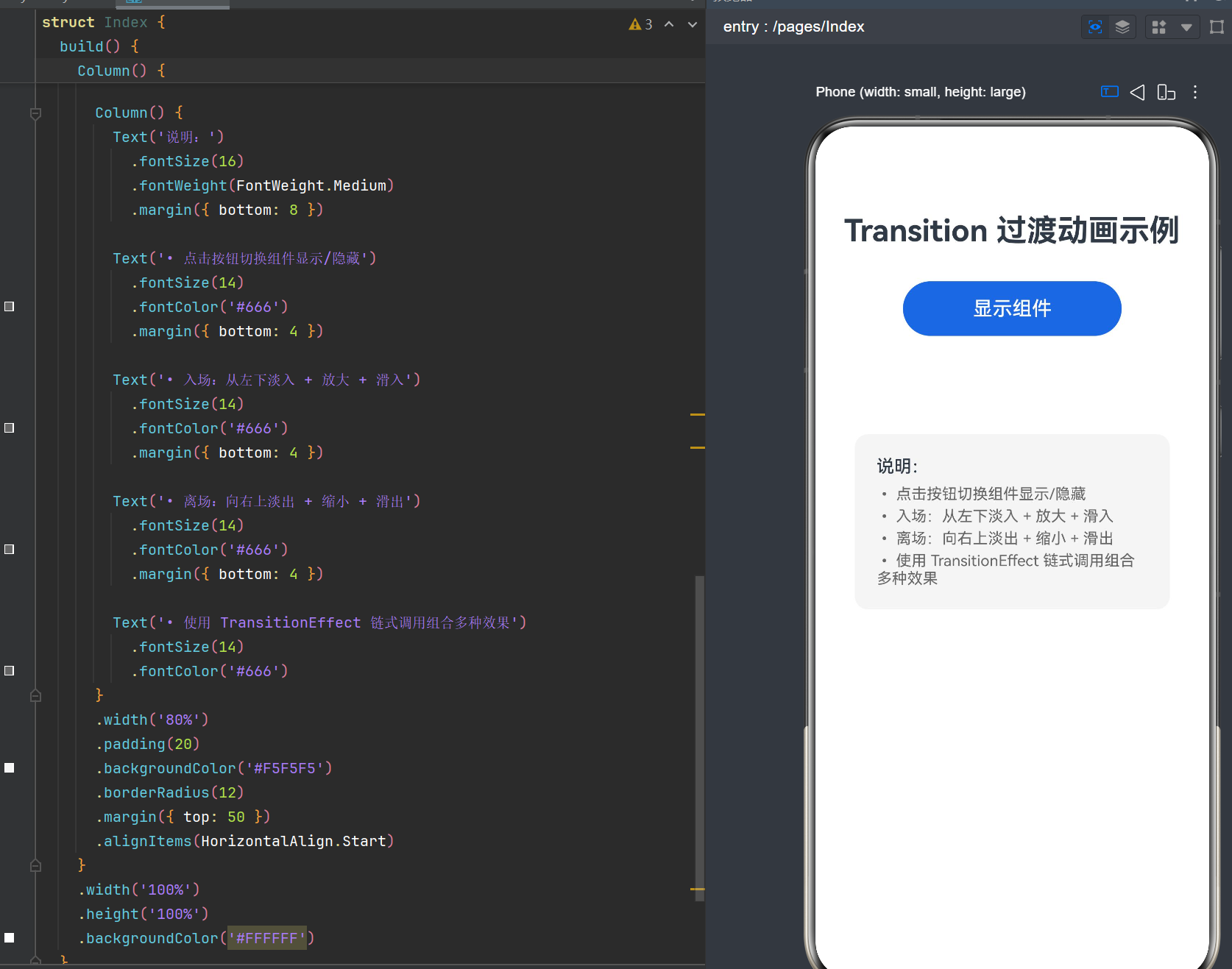Go to previous highlighted problem arrow
The image size is (1232, 969).
(669, 24)
